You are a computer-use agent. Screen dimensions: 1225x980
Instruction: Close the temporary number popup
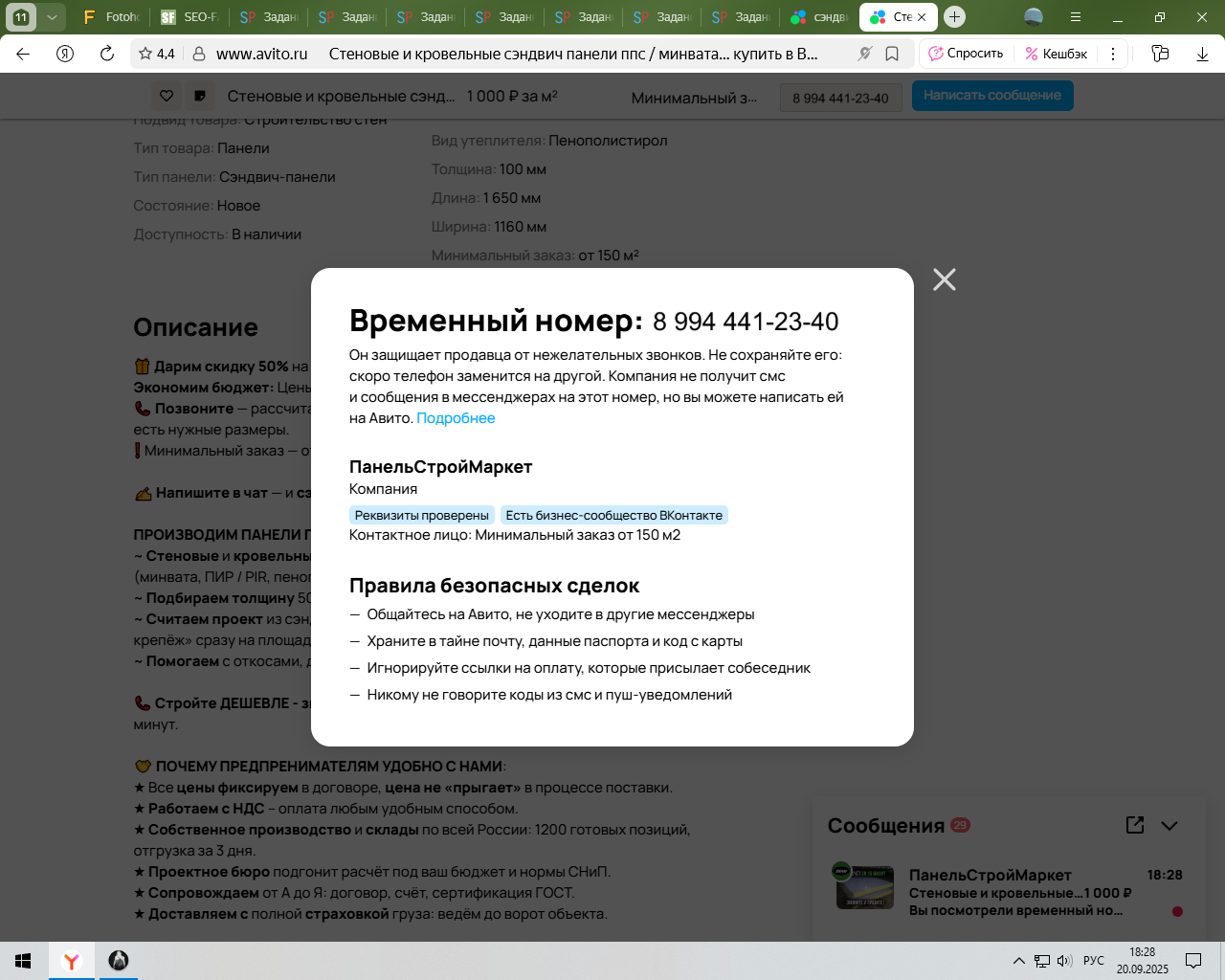click(944, 279)
